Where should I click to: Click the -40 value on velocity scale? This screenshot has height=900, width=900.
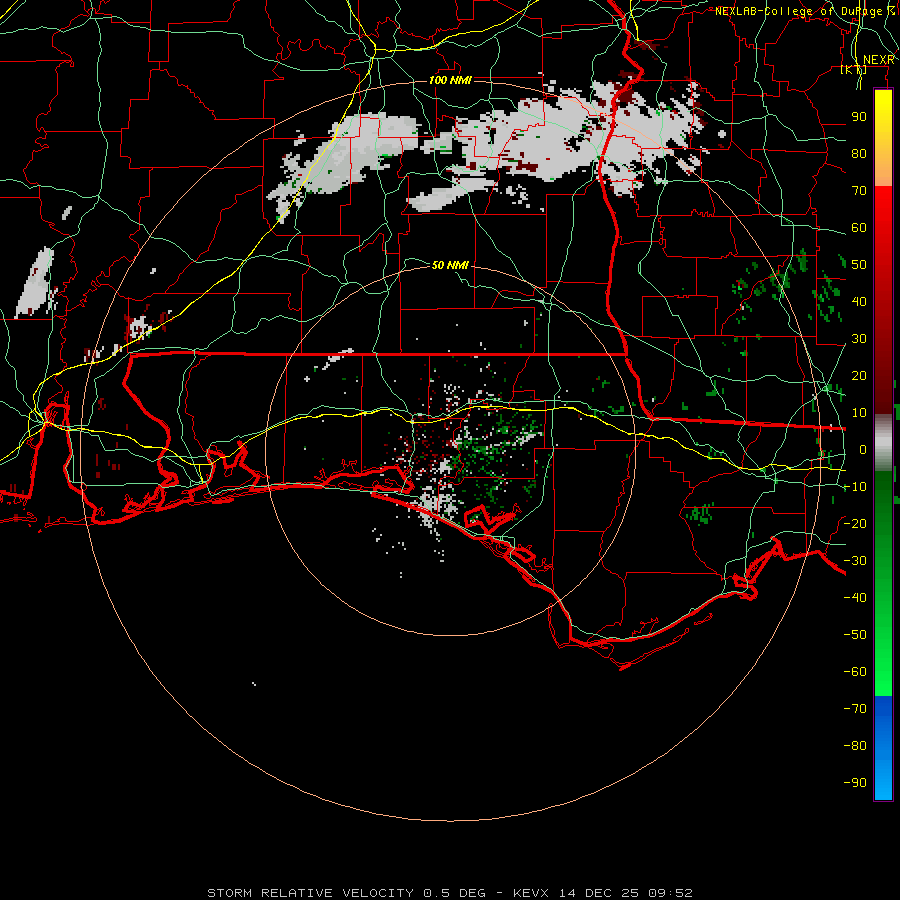point(855,598)
